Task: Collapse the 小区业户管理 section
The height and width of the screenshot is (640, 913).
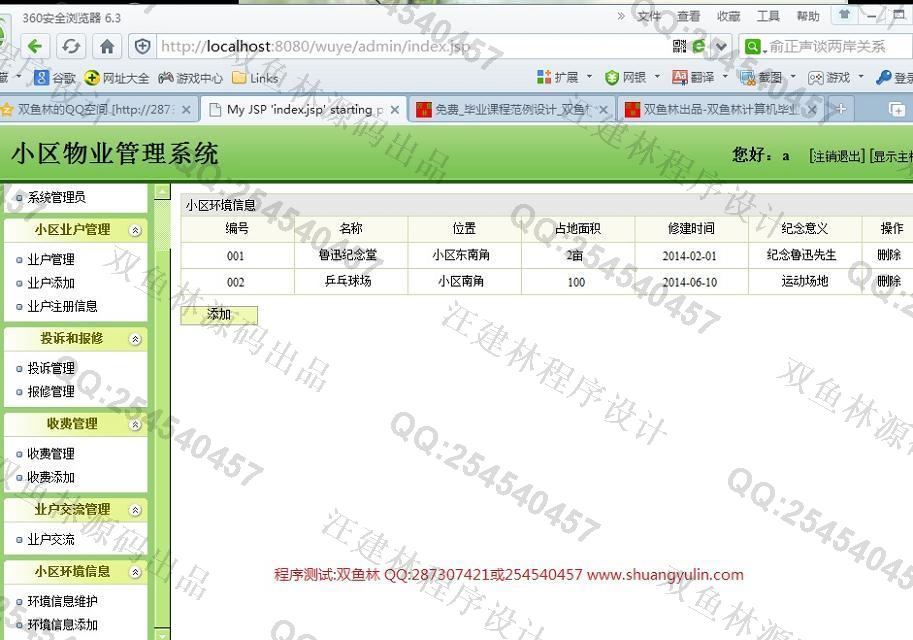Action: click(x=135, y=231)
